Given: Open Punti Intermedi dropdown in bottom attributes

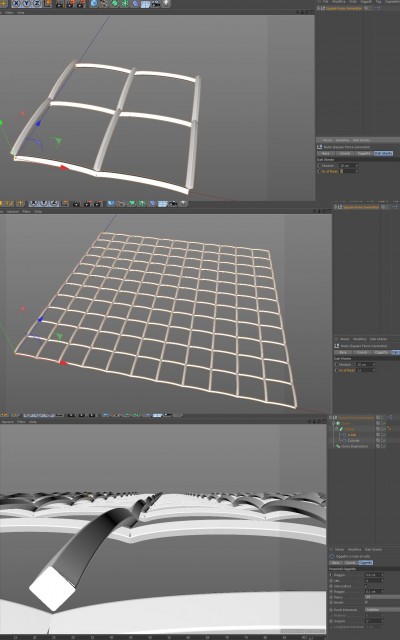Looking at the screenshot, I should (x=382, y=609).
